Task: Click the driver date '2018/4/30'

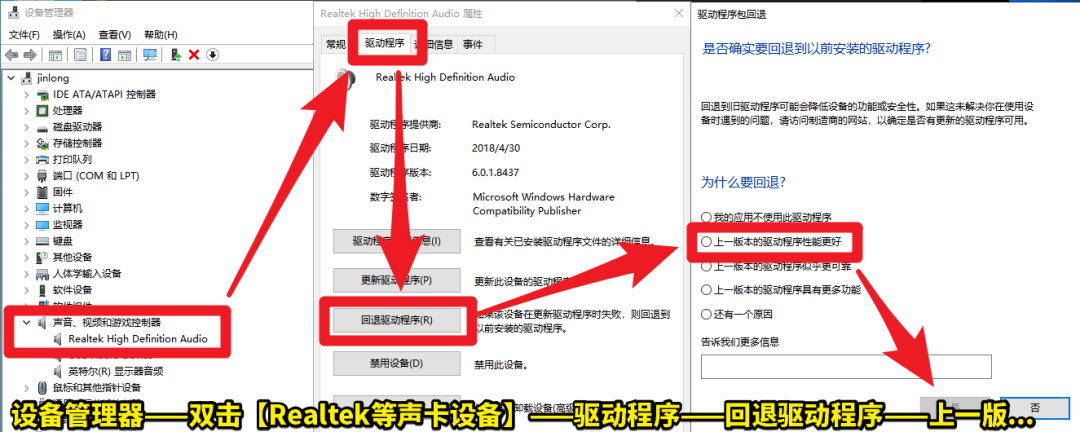Action: (496, 148)
